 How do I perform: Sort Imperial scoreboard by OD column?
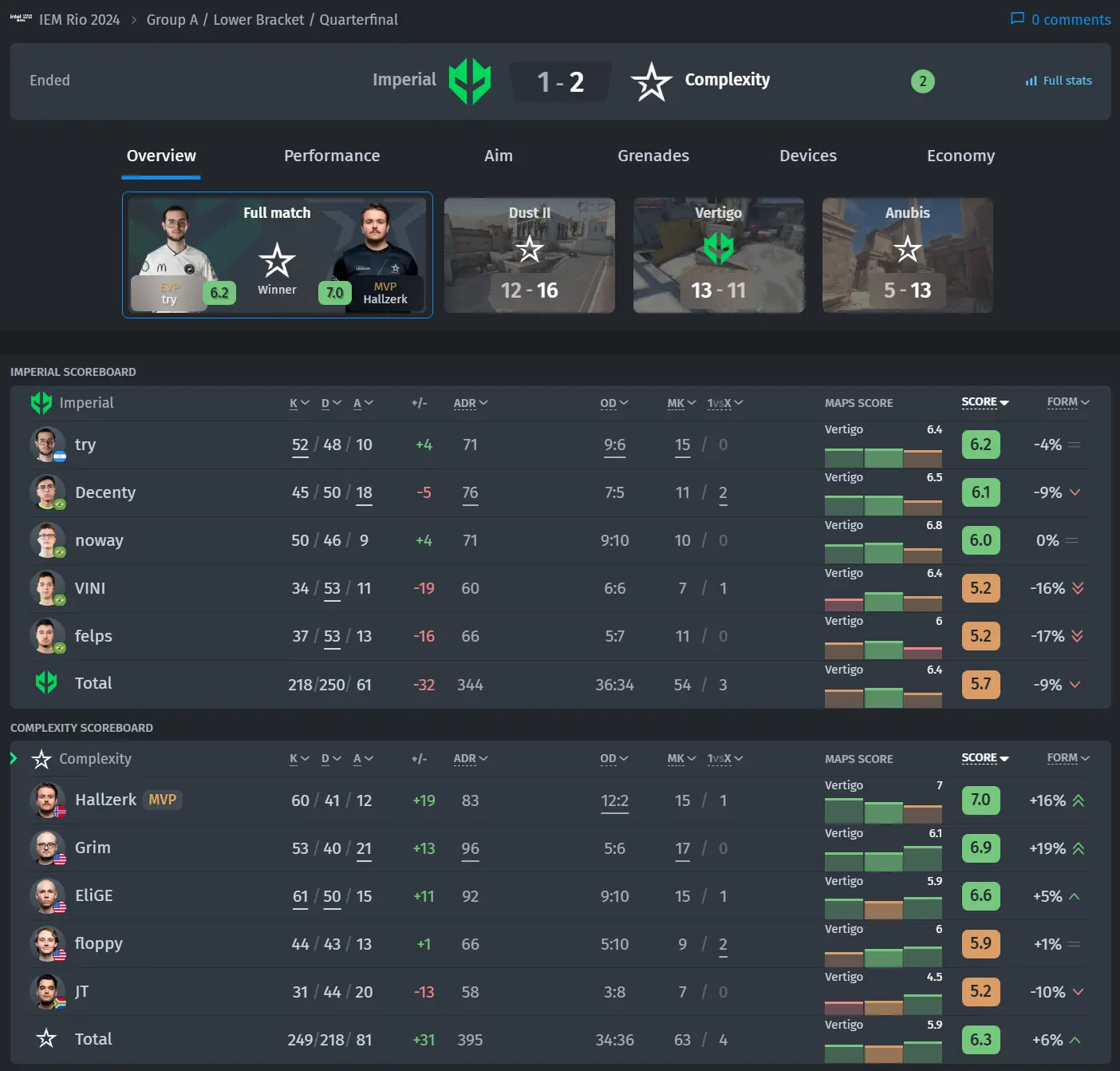(614, 403)
